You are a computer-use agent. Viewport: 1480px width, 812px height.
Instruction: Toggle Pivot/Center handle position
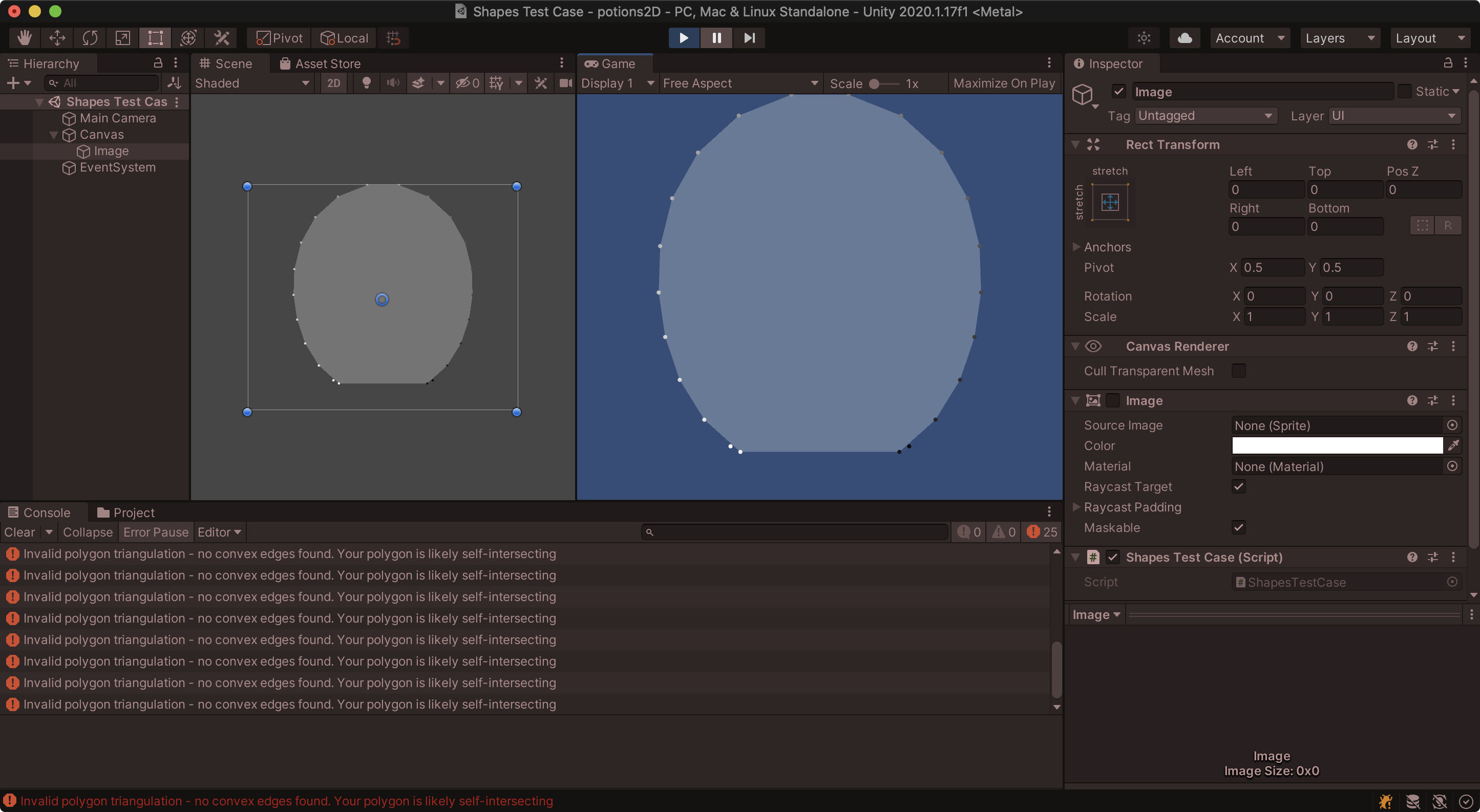tap(280, 38)
